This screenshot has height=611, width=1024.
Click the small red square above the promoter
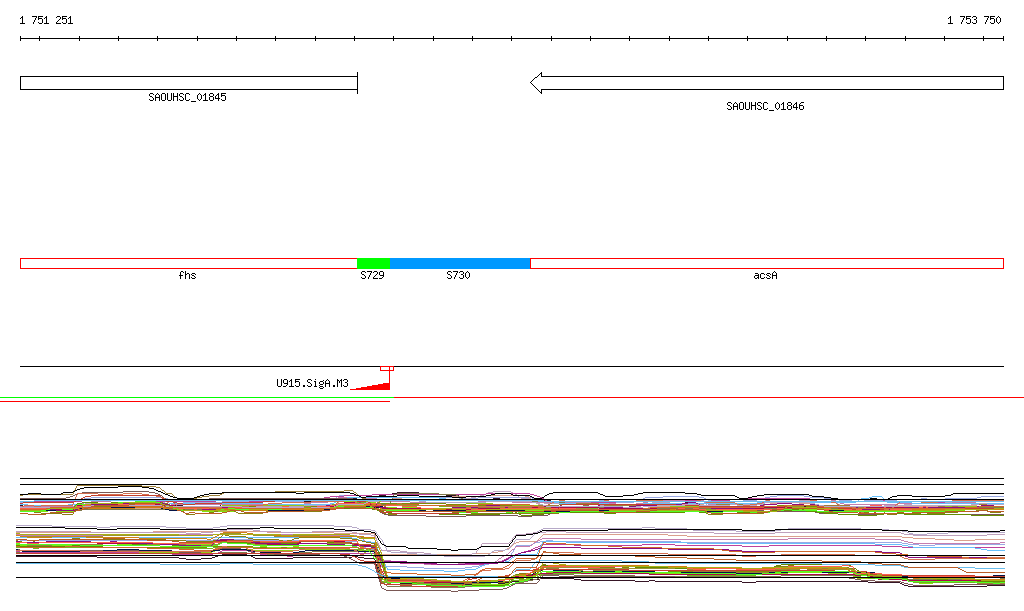coord(387,368)
